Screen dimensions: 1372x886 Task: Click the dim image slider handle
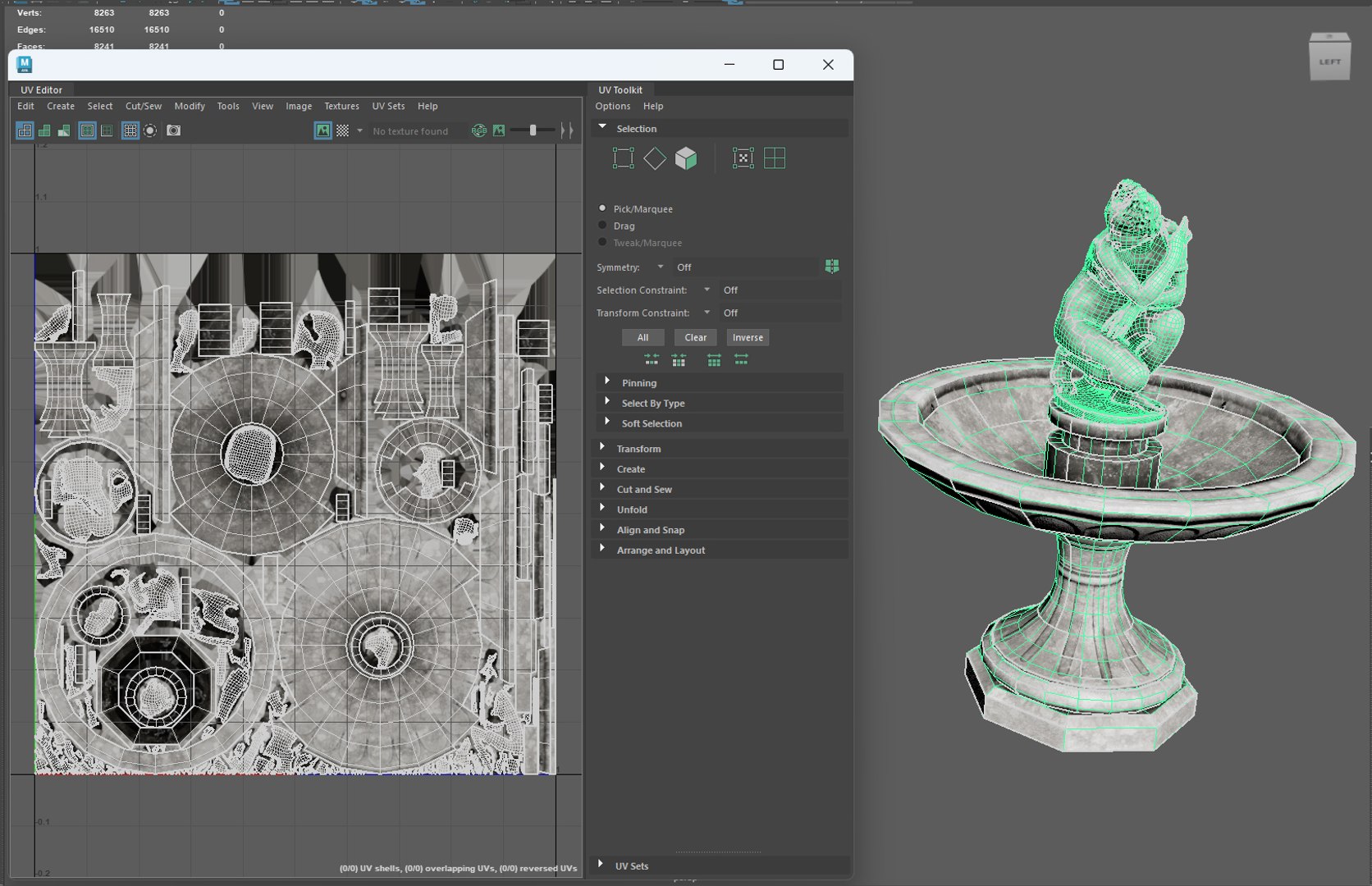533,130
